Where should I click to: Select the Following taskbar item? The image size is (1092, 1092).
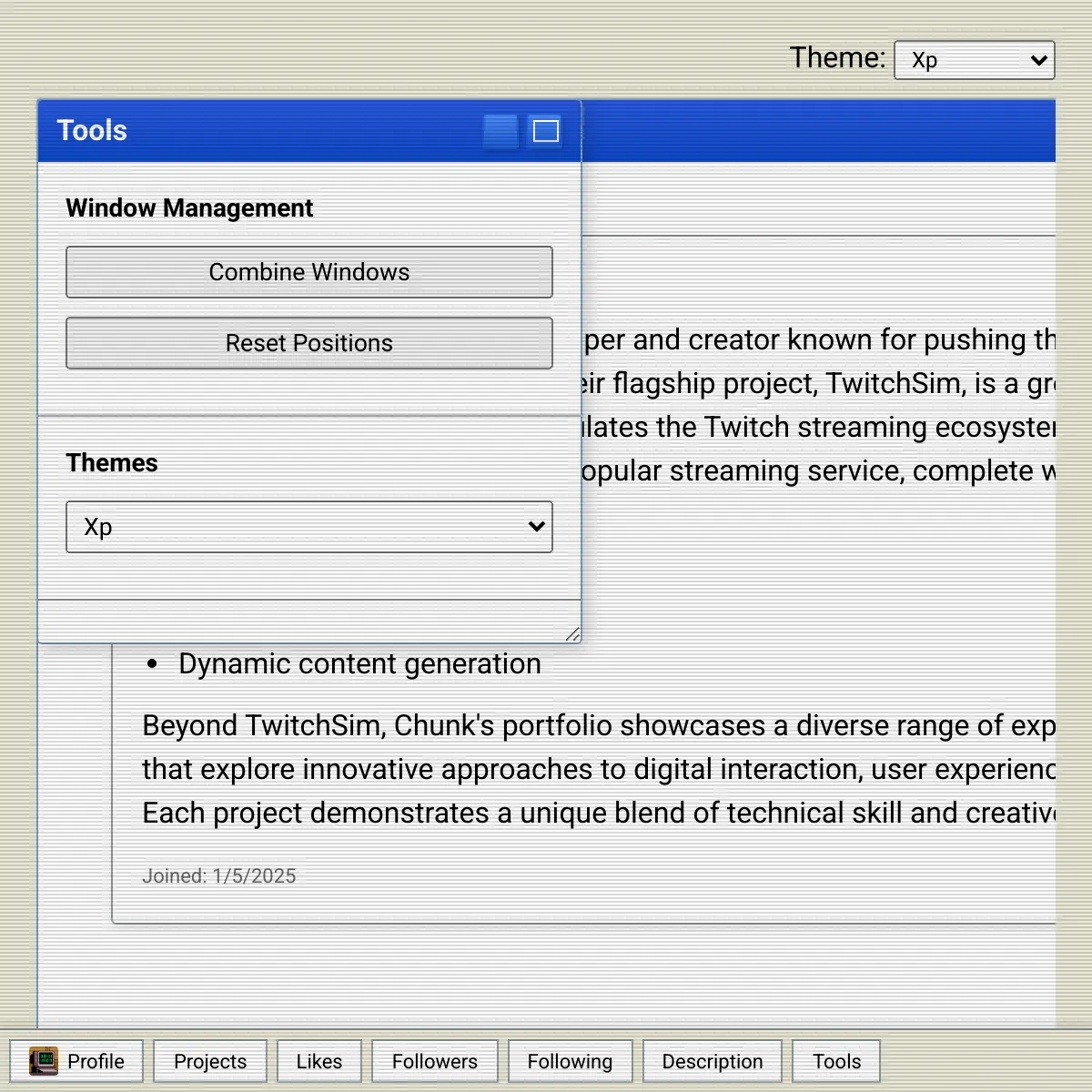click(570, 1061)
